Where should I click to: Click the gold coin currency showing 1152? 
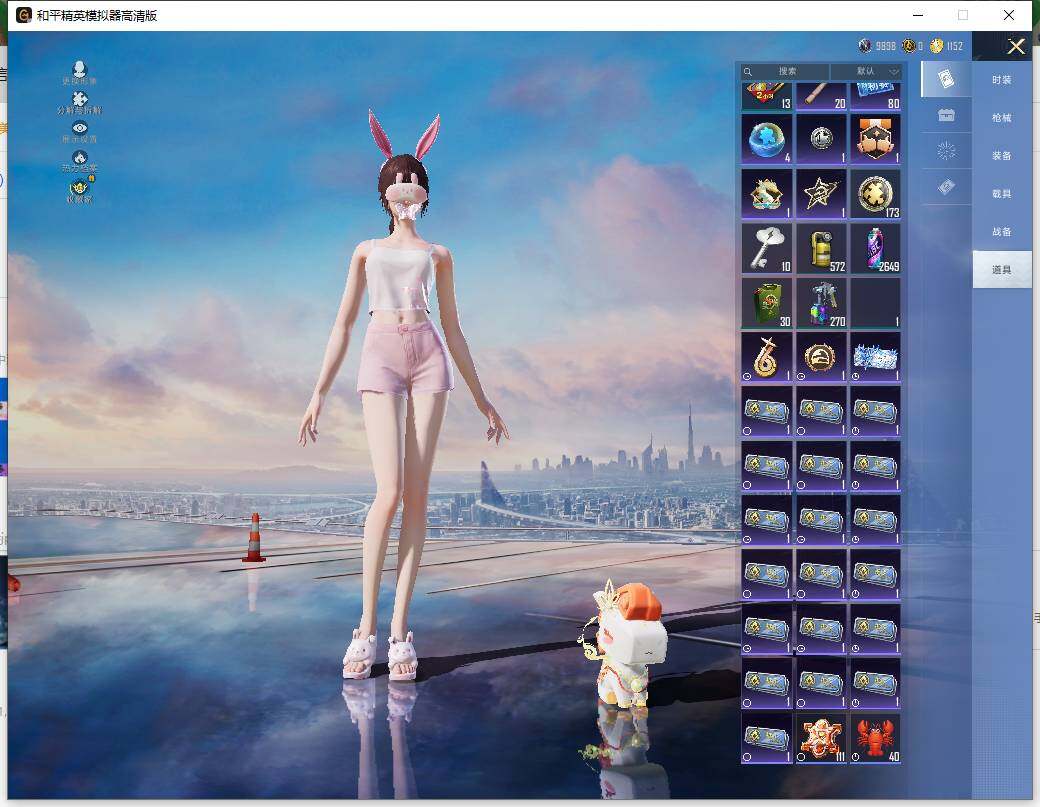pos(946,46)
